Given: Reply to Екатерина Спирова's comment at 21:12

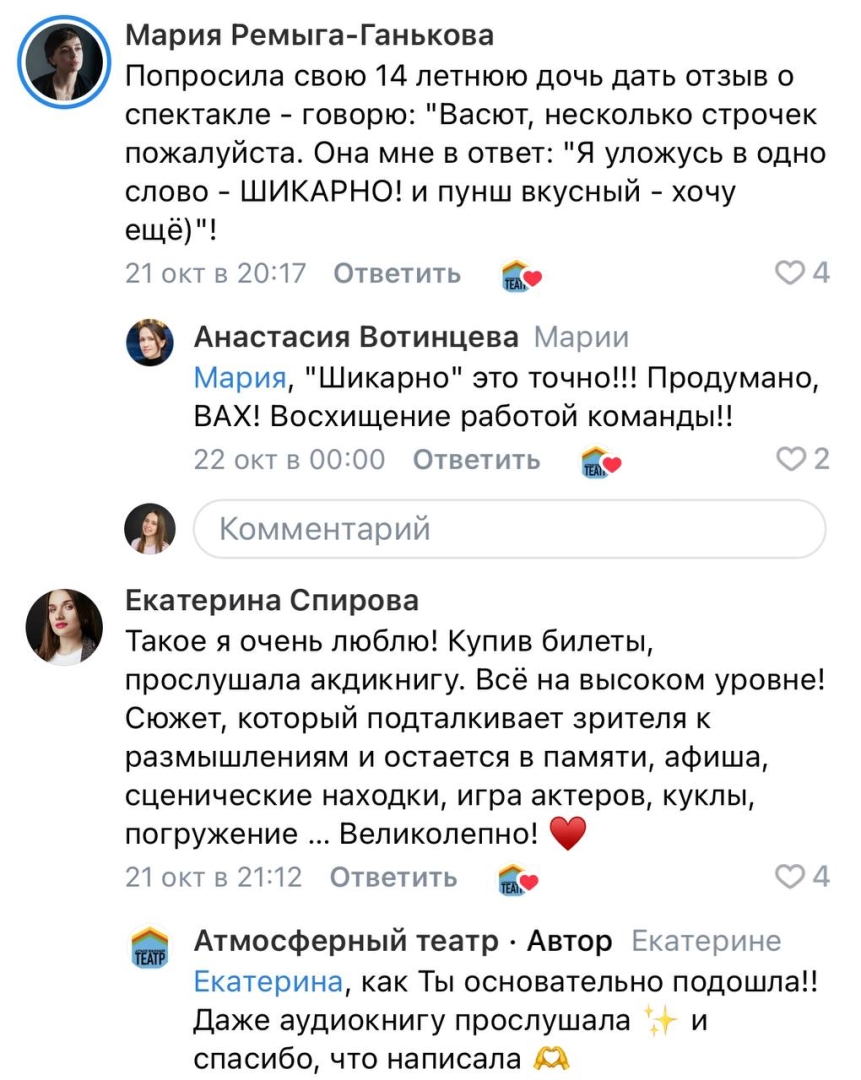Looking at the screenshot, I should coord(393,877).
